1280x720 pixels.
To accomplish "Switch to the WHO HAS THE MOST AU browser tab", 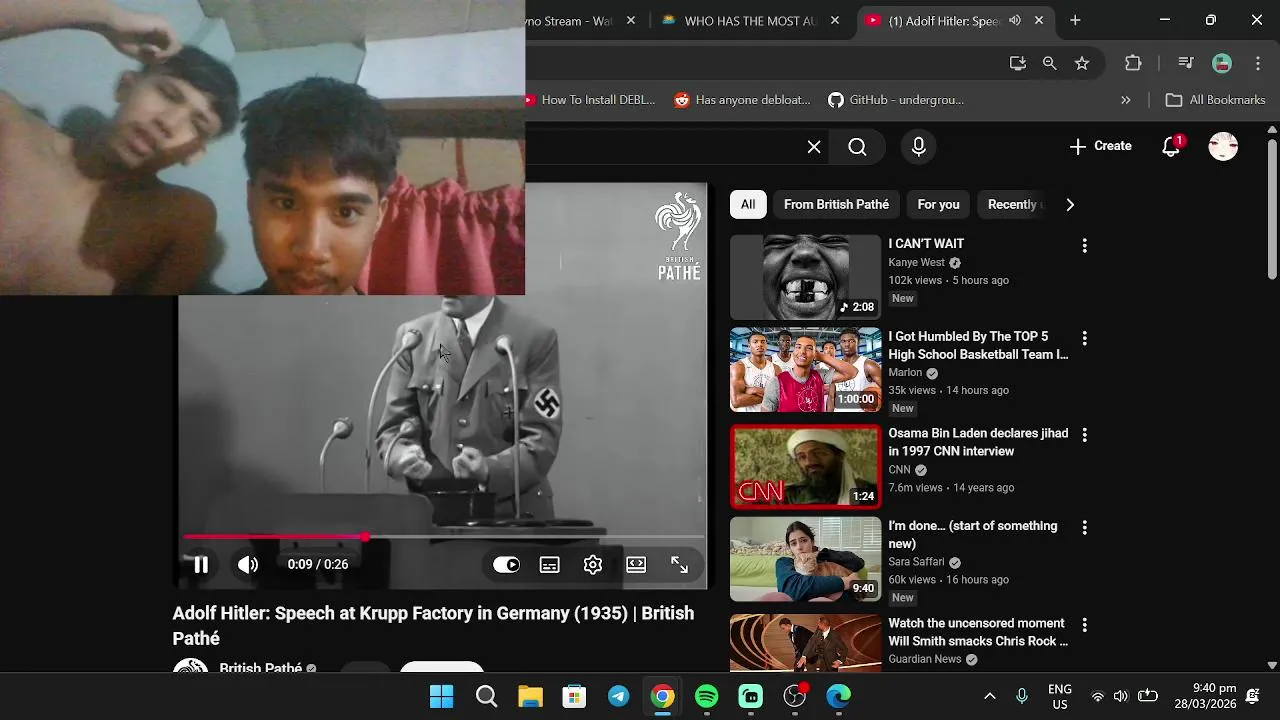I will pyautogui.click(x=750, y=21).
